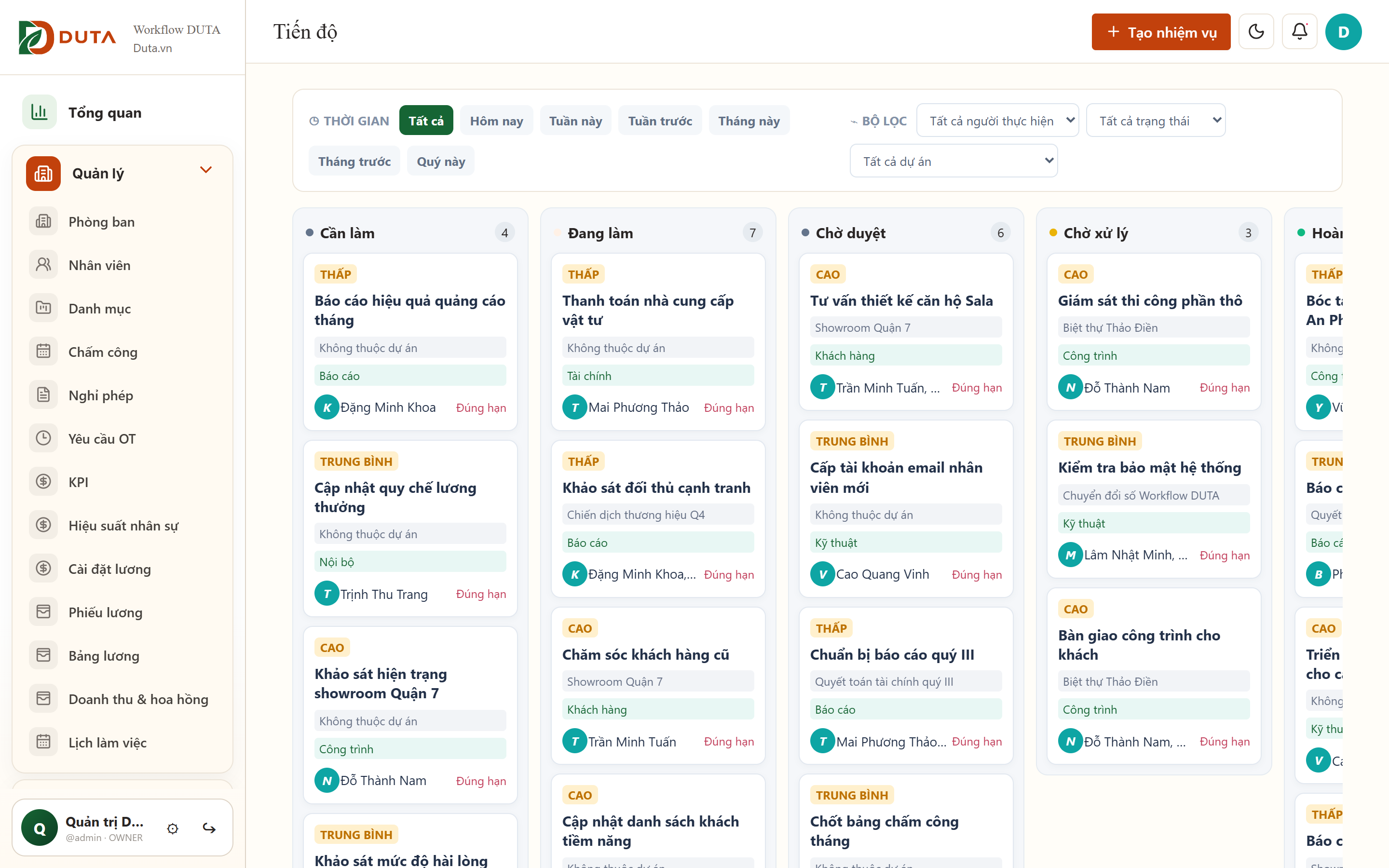1389x868 pixels.
Task: Open the Tất cả dự án dropdown
Action: click(954, 162)
